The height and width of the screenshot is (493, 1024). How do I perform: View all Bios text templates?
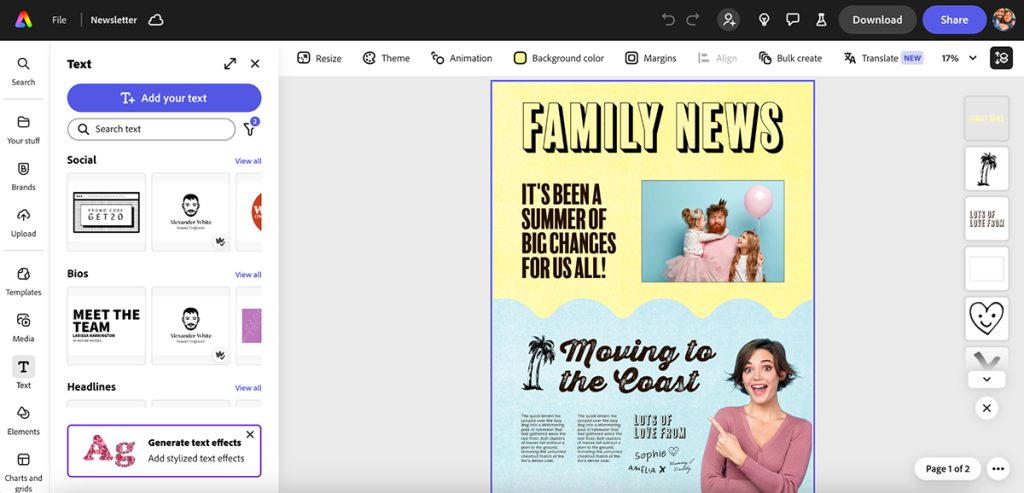[x=248, y=274]
